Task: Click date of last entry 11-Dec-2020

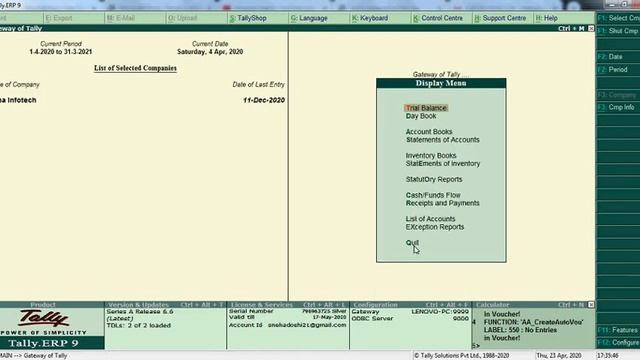Action: tap(264, 100)
